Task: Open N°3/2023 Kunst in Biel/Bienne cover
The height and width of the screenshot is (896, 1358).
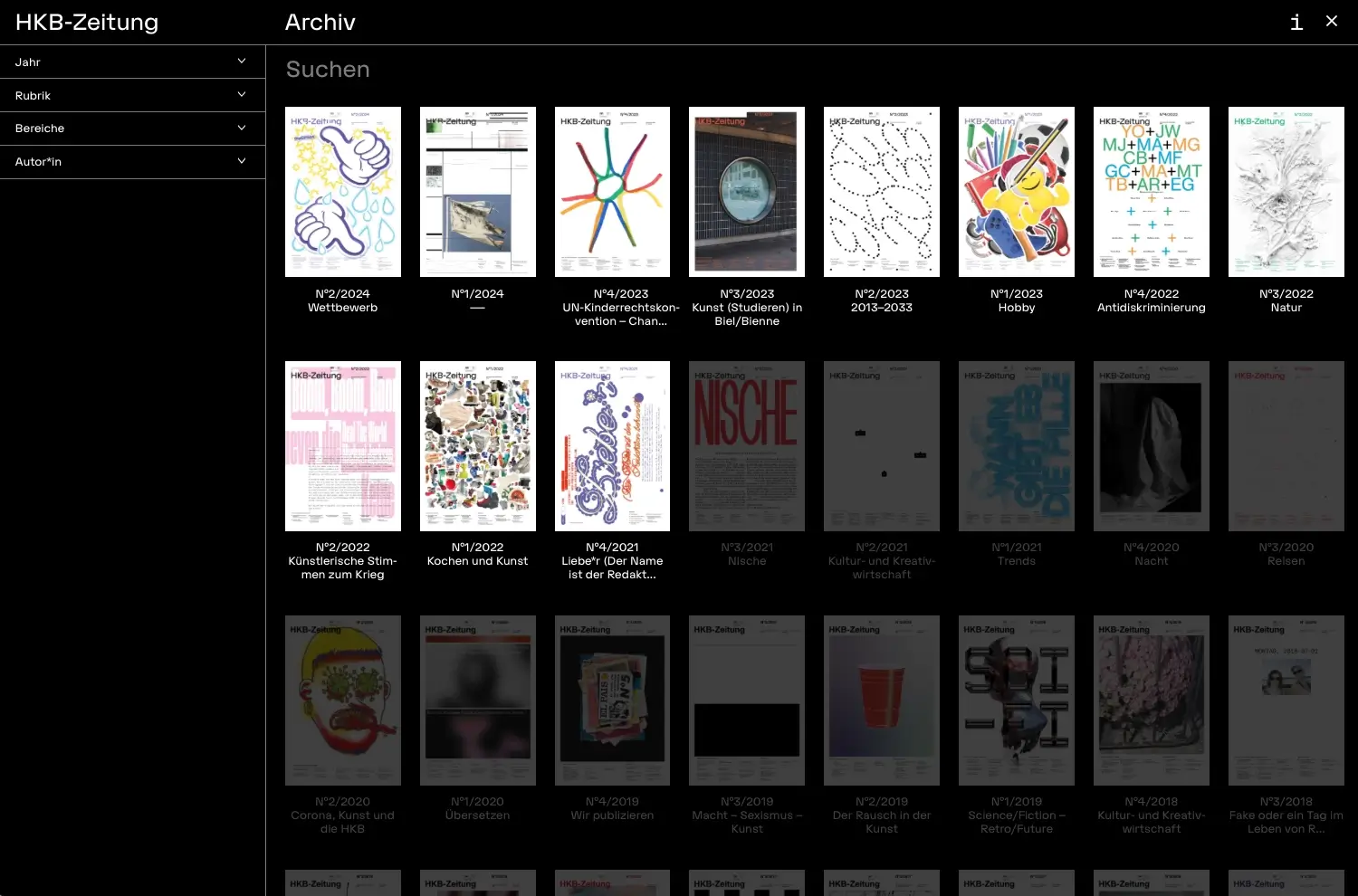Action: 747,192
